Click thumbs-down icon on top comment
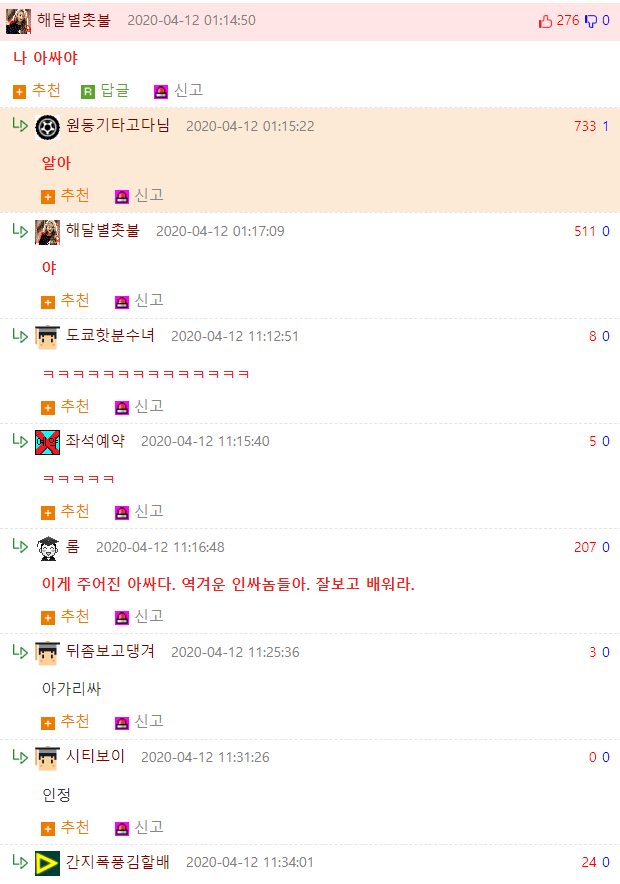The height and width of the screenshot is (884, 620). coord(590,21)
